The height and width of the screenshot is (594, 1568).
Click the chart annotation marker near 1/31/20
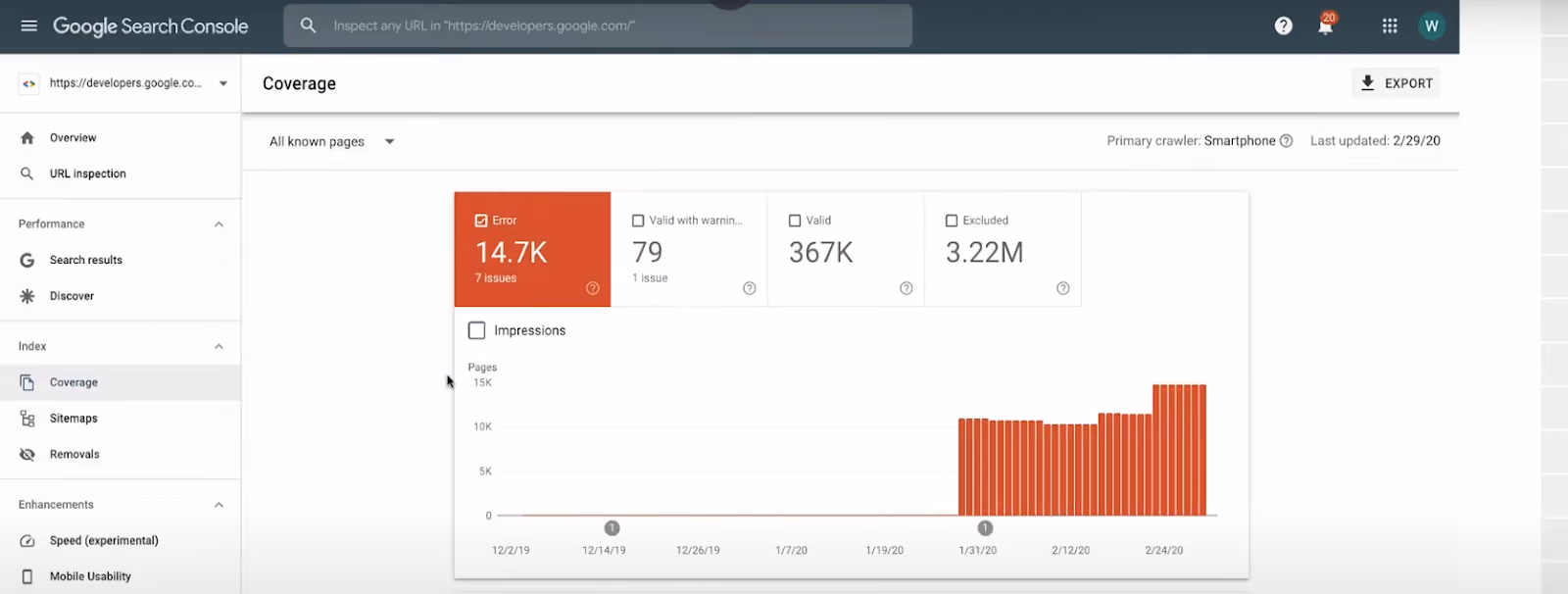(985, 528)
